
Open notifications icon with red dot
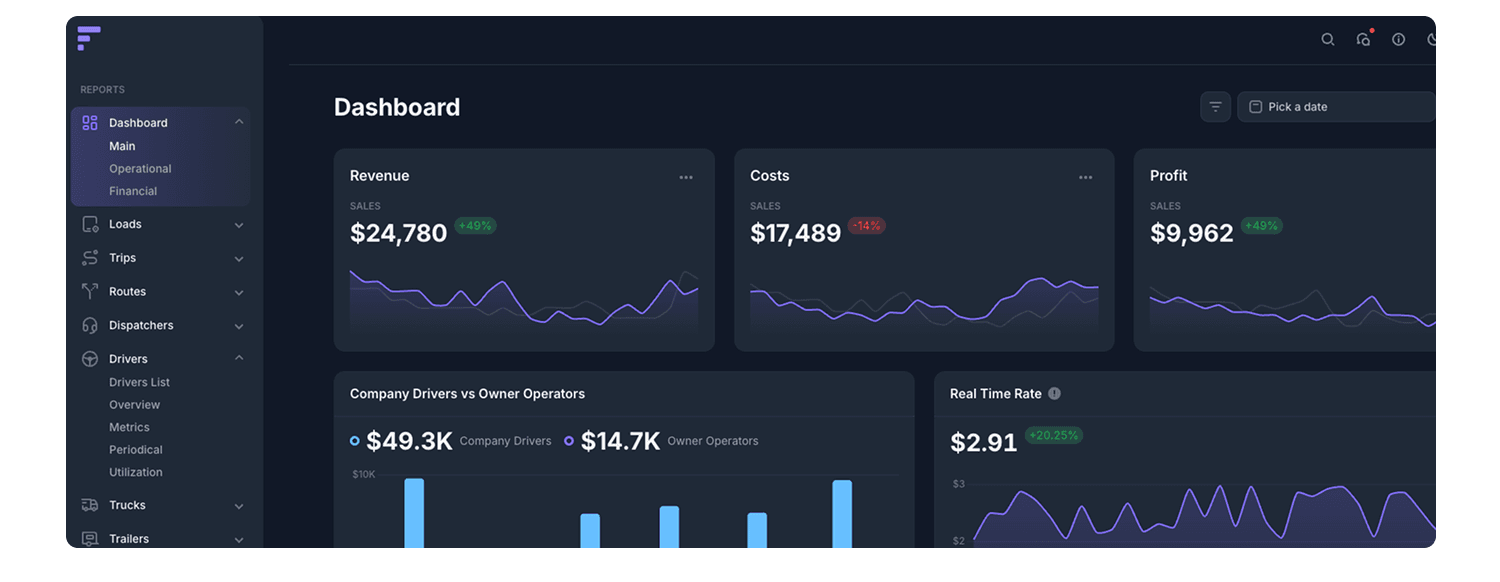pyautogui.click(x=1363, y=40)
